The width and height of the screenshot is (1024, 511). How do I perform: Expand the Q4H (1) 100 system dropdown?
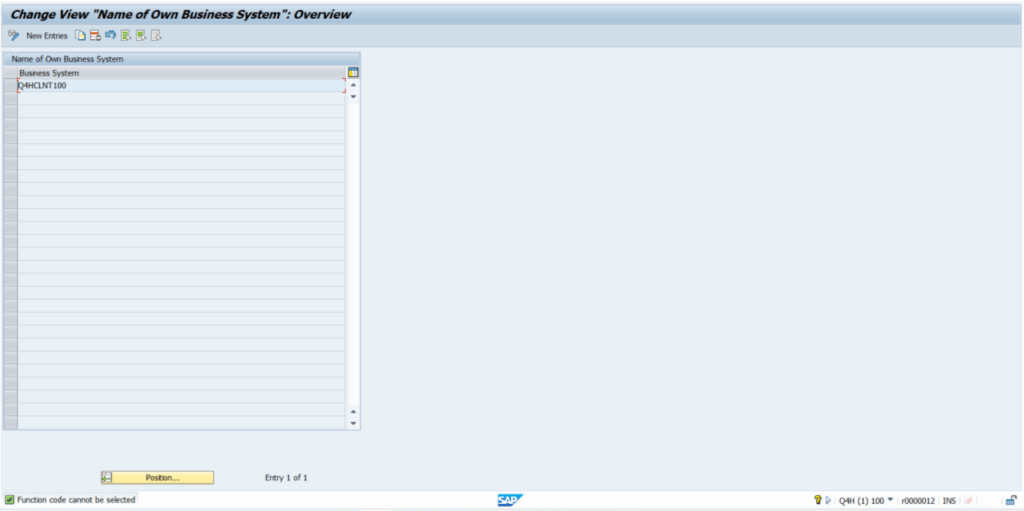[890, 499]
